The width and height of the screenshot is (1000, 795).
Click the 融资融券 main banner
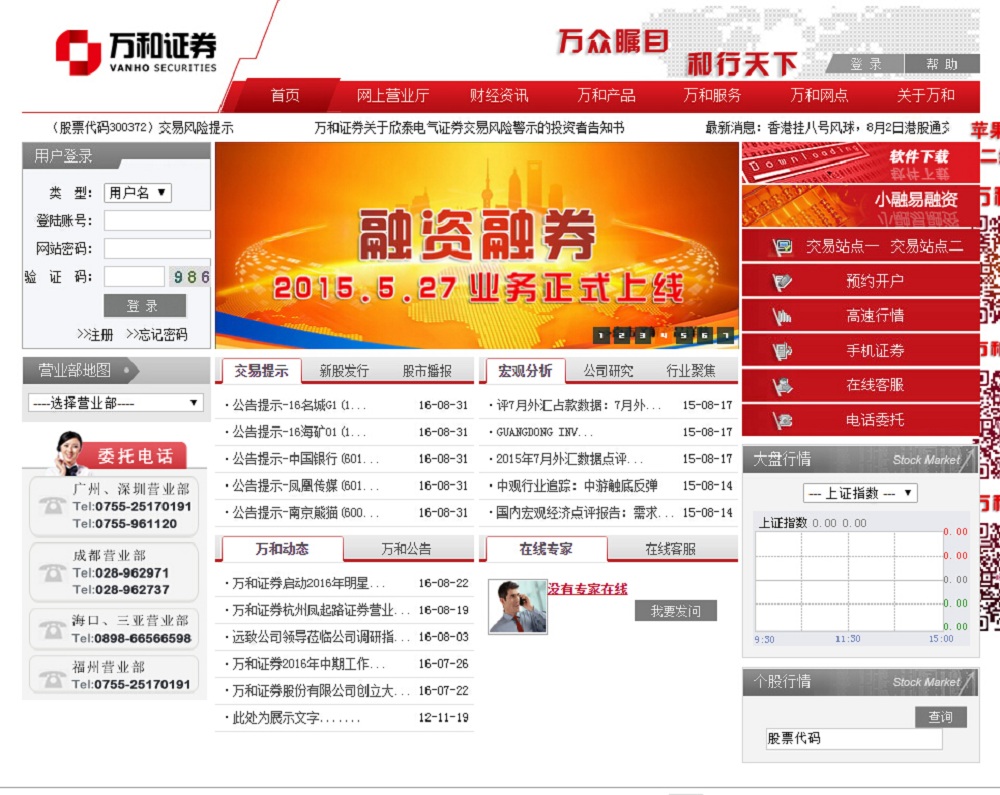(x=476, y=245)
